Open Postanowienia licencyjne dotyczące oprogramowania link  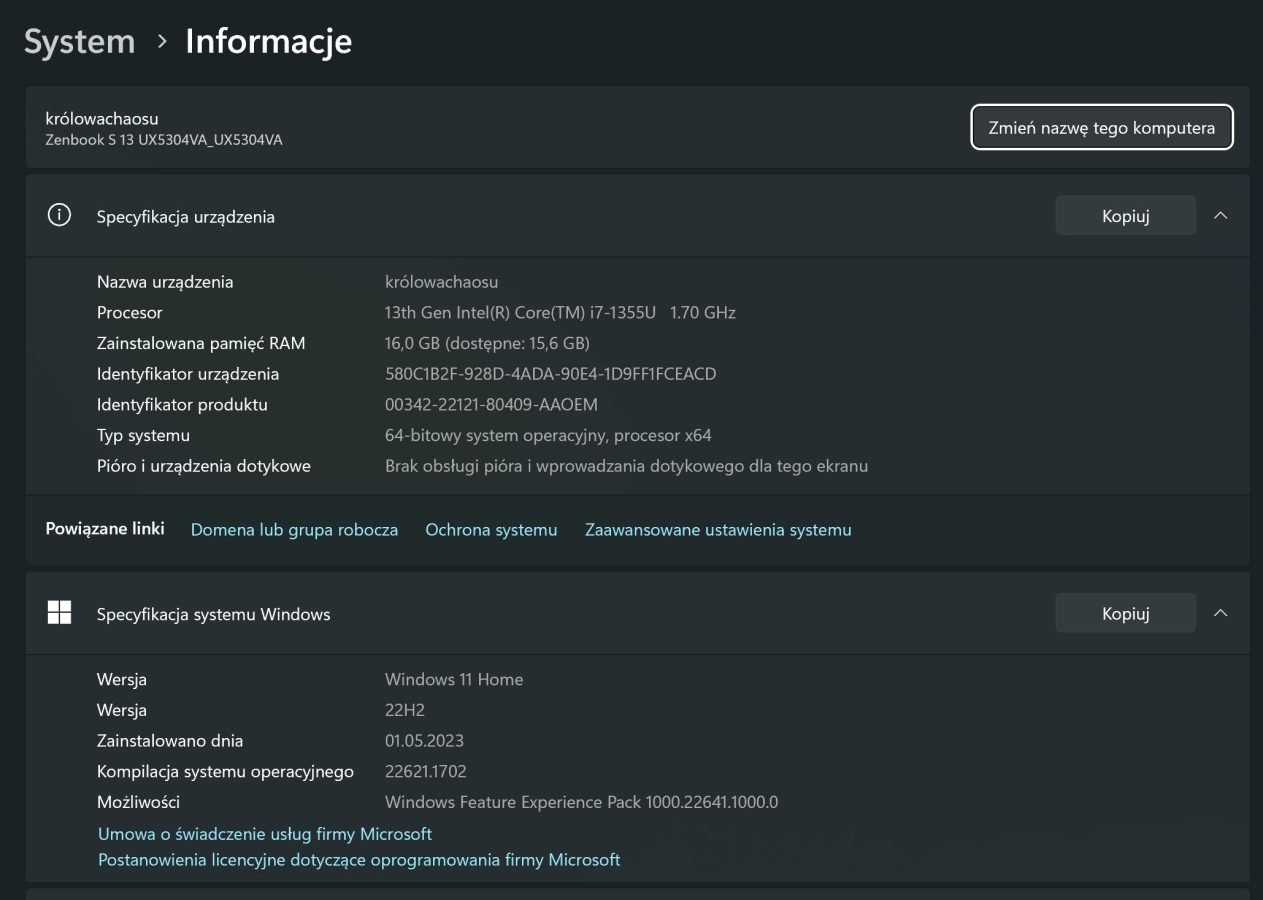pos(359,860)
